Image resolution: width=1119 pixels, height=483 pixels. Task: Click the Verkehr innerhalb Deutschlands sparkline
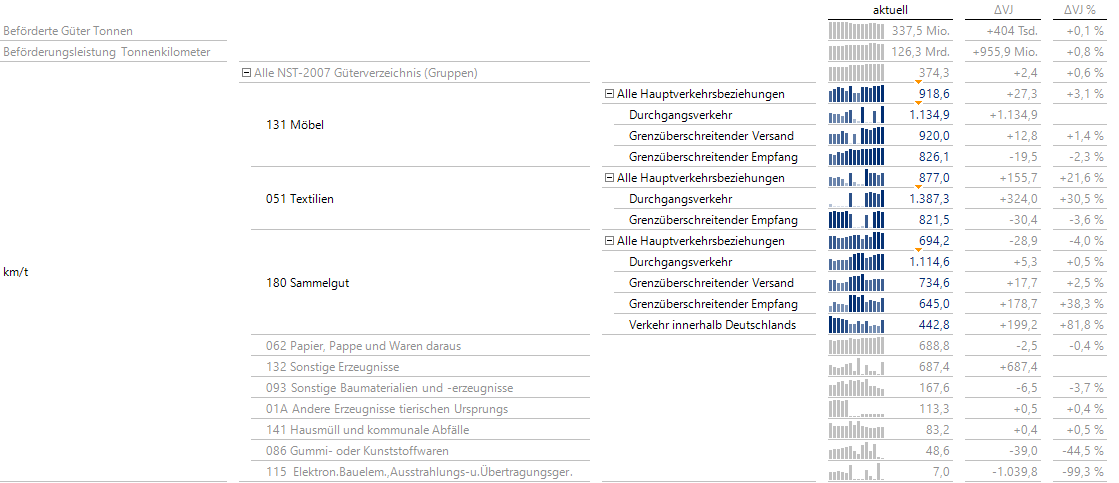tap(857, 325)
